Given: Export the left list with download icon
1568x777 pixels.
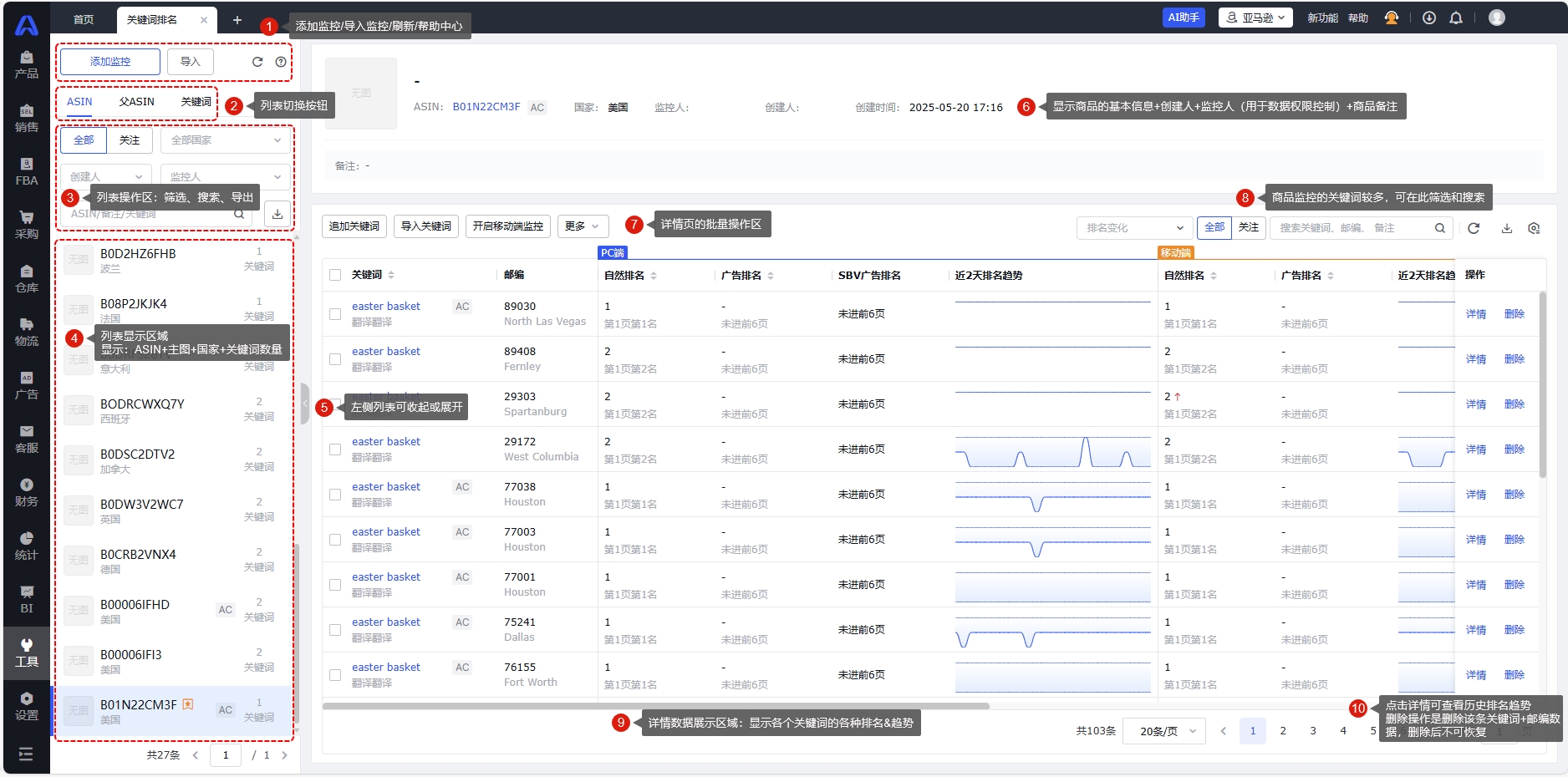Looking at the screenshot, I should click(277, 214).
